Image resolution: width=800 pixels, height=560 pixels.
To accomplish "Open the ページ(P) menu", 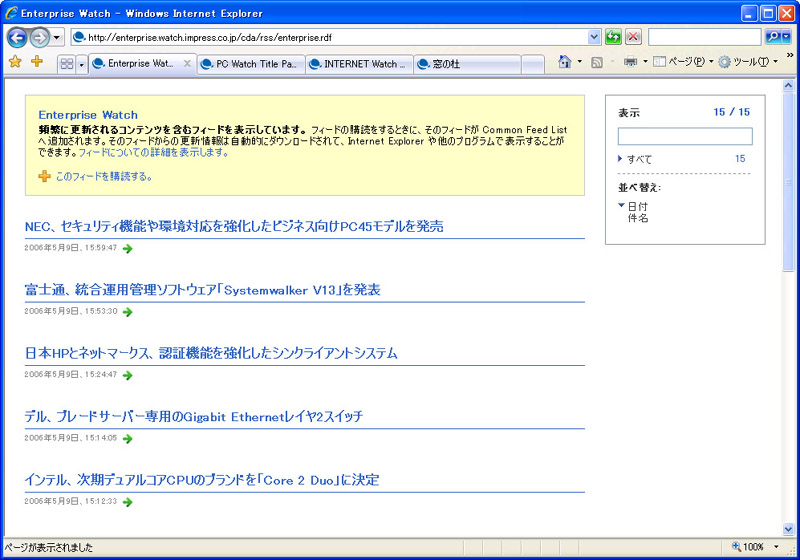I will (x=683, y=62).
